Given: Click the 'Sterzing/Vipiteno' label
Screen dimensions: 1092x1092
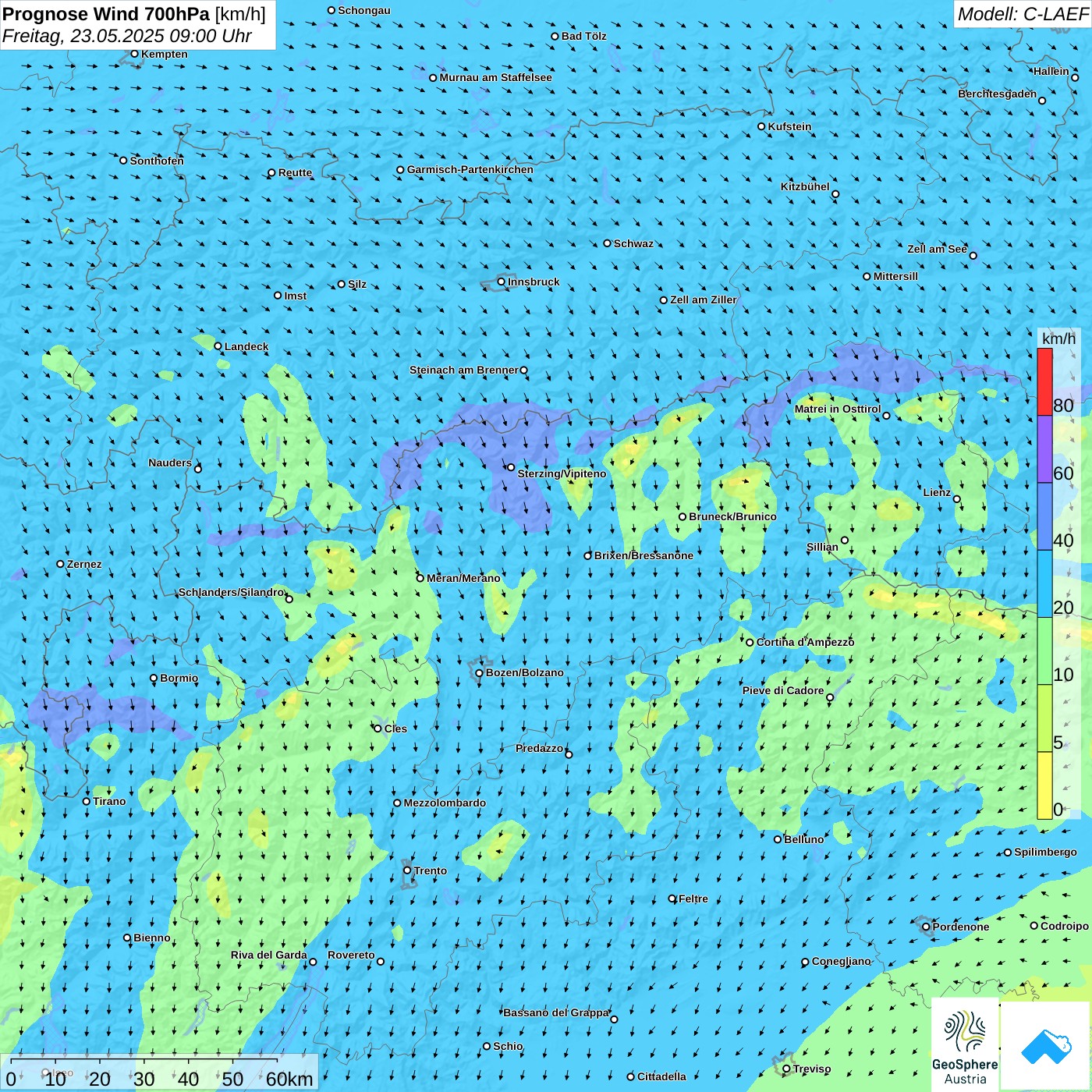Looking at the screenshot, I should click(562, 473).
